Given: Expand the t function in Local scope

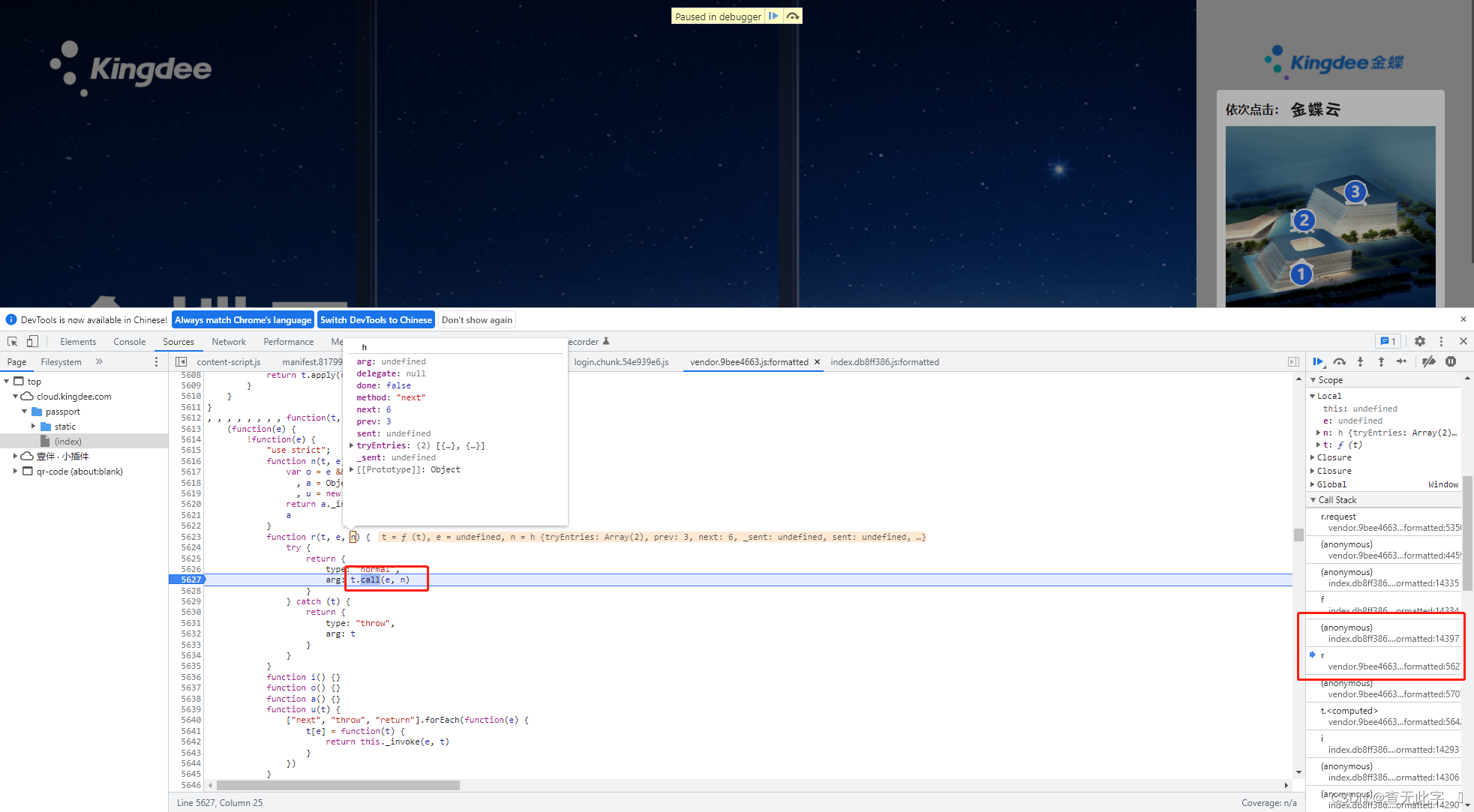Looking at the screenshot, I should pos(1318,445).
